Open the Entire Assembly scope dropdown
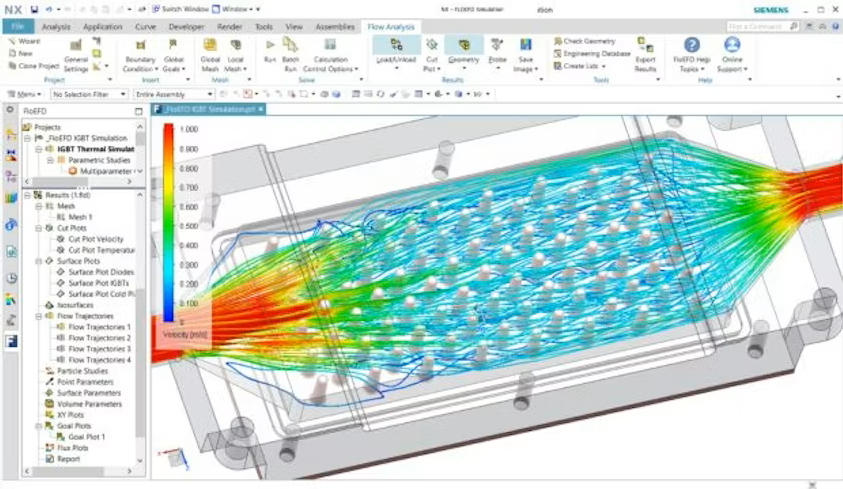 coord(173,94)
